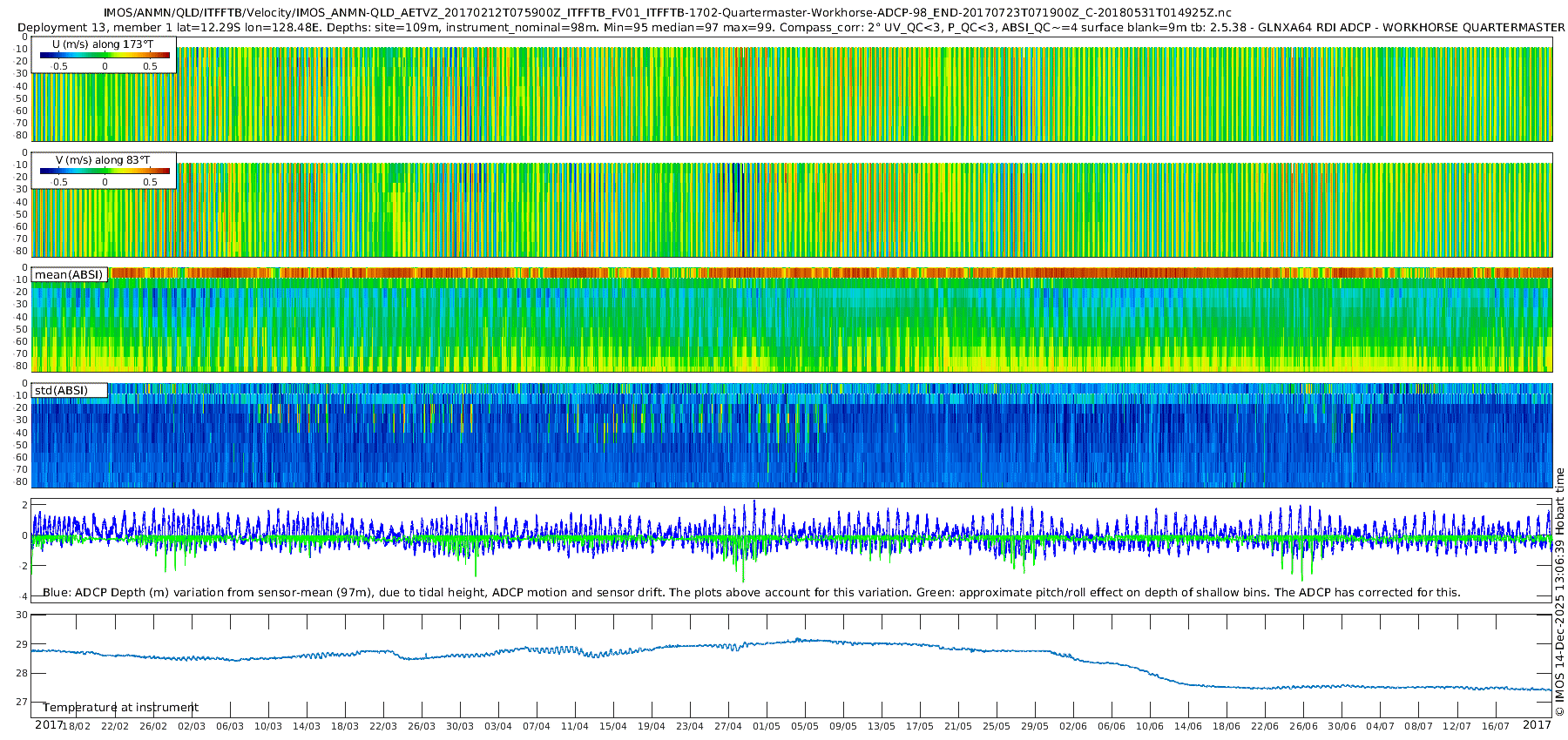This screenshot has width=1568, height=740.
Task: Click the 16/07 date tick label
Action: (x=1495, y=726)
